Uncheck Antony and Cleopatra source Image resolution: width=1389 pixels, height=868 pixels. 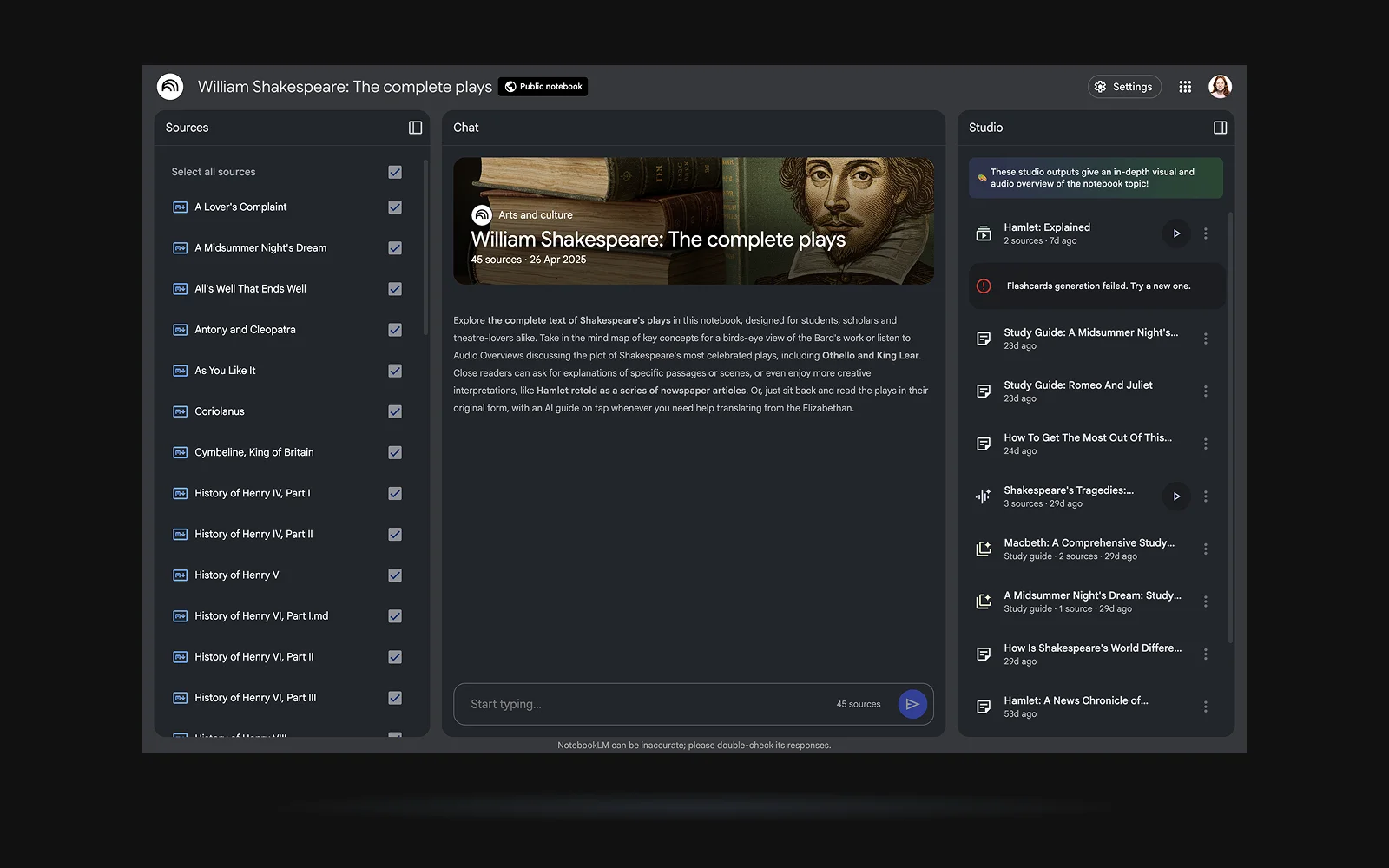click(395, 330)
